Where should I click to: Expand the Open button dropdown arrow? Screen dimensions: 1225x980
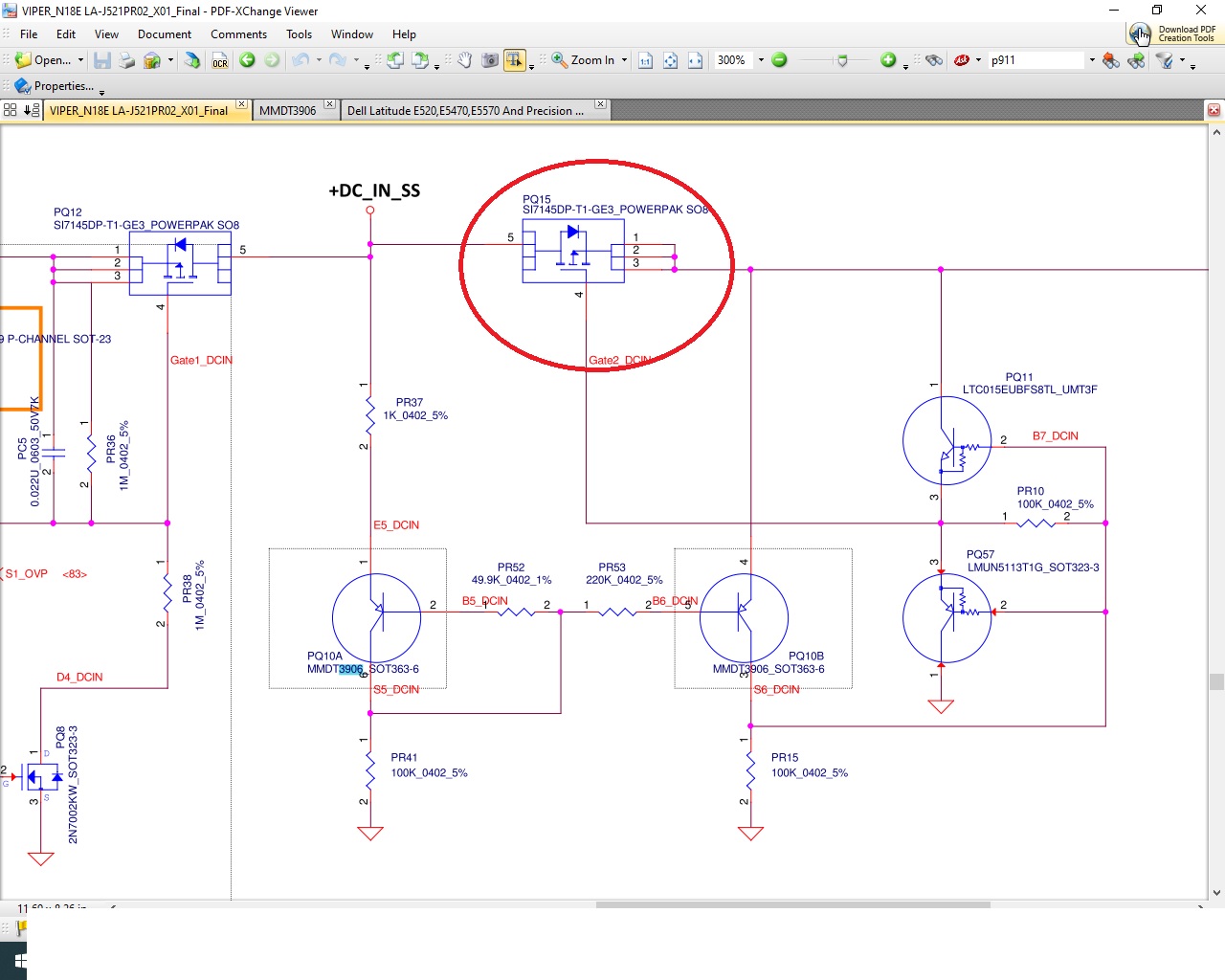pos(80,60)
